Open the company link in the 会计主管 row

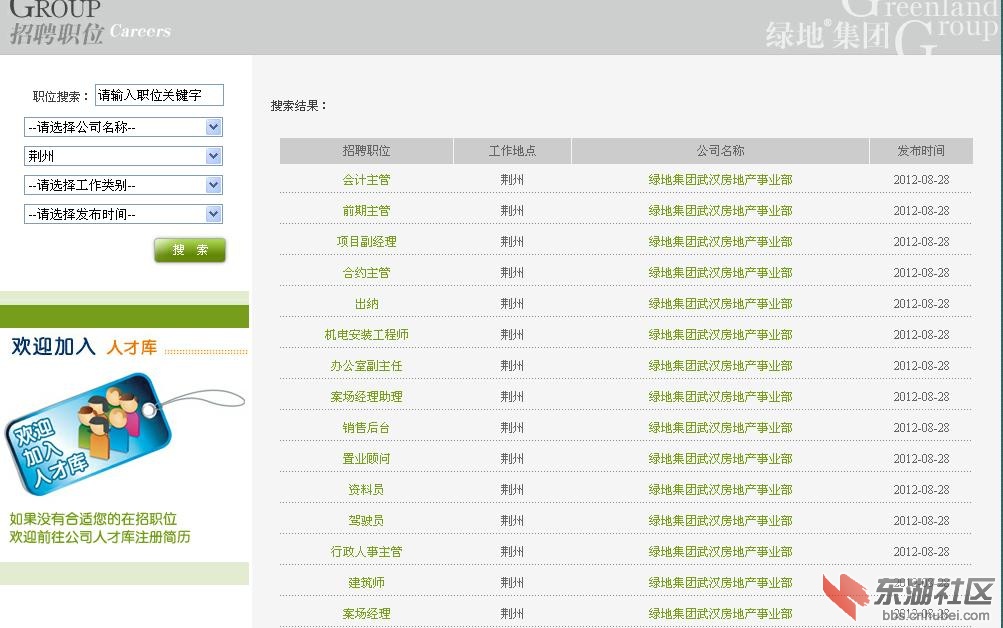(720, 180)
